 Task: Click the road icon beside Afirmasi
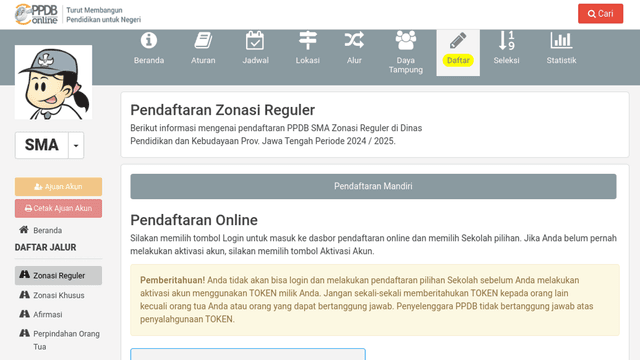tap(24, 314)
